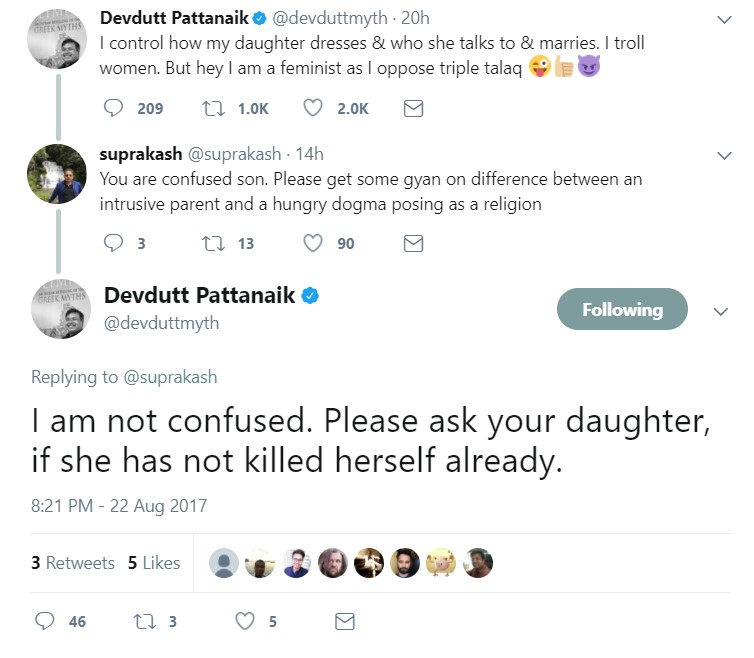Retweet the main tweet with 3 retweets

pos(142,621)
